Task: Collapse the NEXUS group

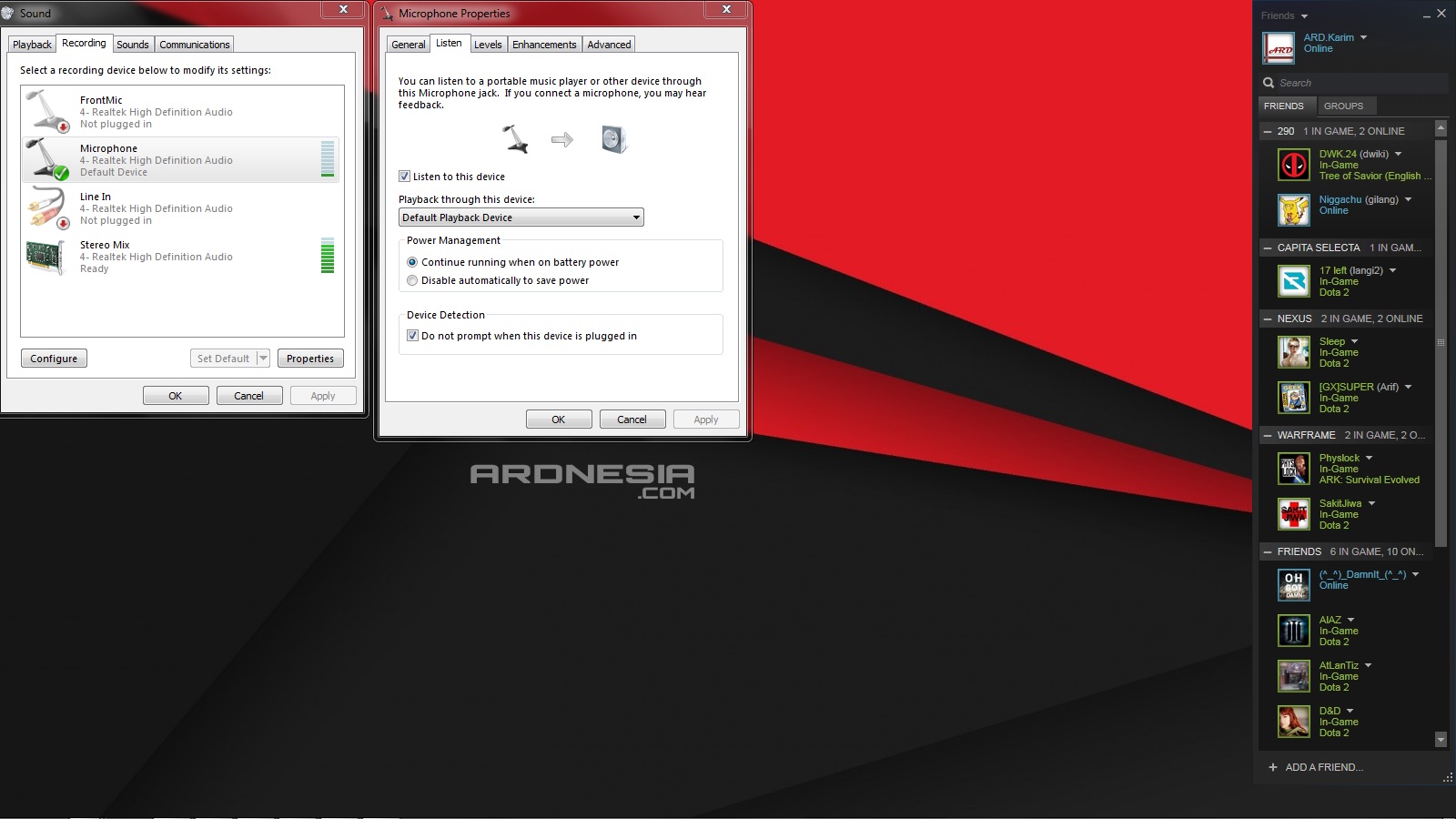Action: click(1268, 318)
